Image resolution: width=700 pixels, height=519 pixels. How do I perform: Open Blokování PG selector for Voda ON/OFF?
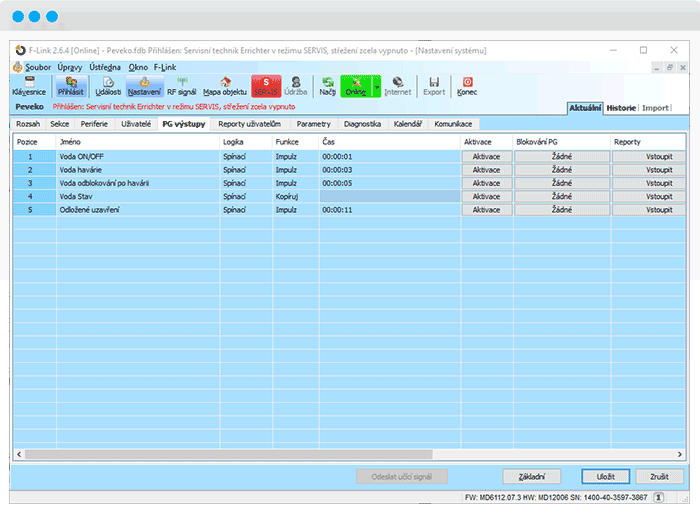(x=561, y=157)
